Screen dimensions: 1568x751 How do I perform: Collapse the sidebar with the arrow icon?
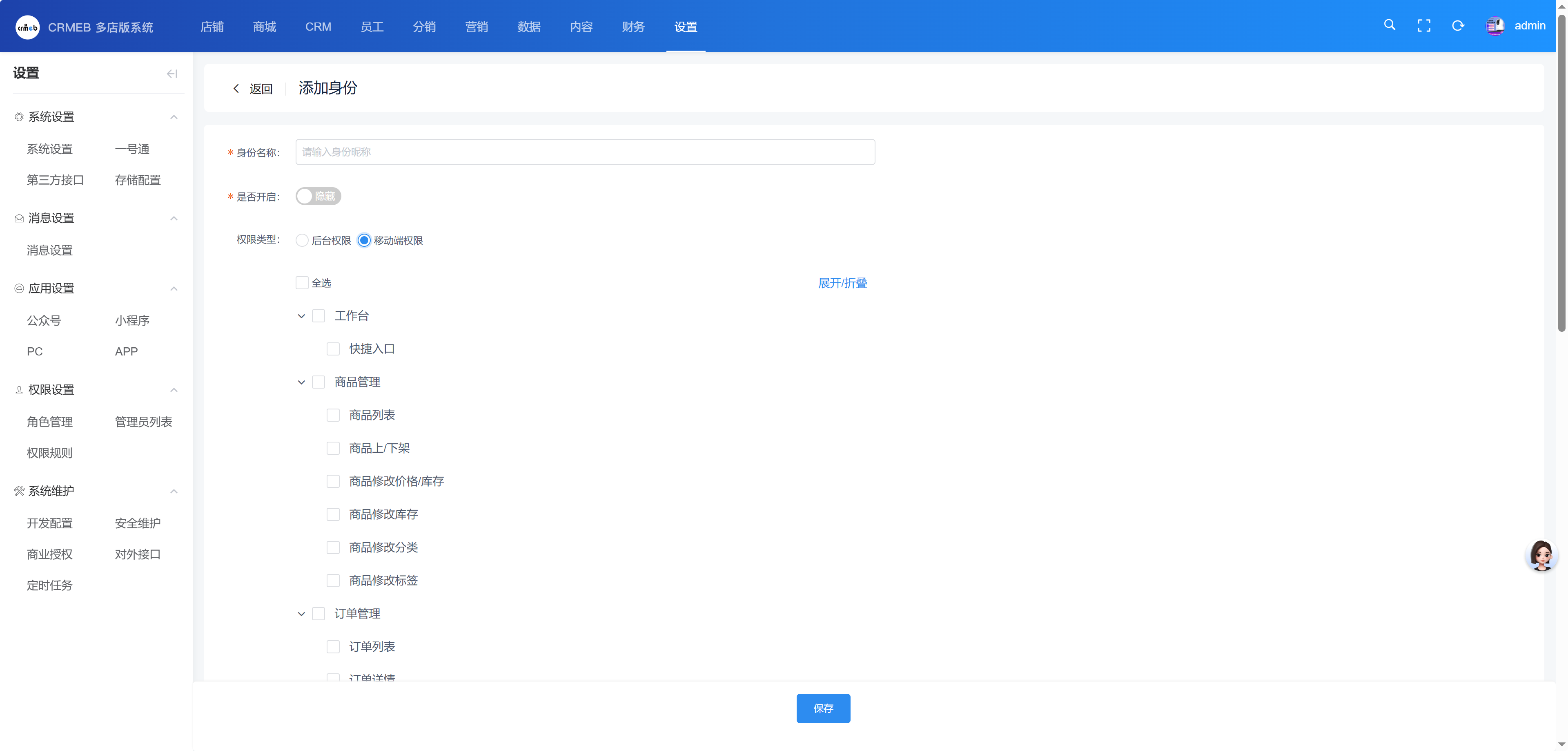point(172,74)
